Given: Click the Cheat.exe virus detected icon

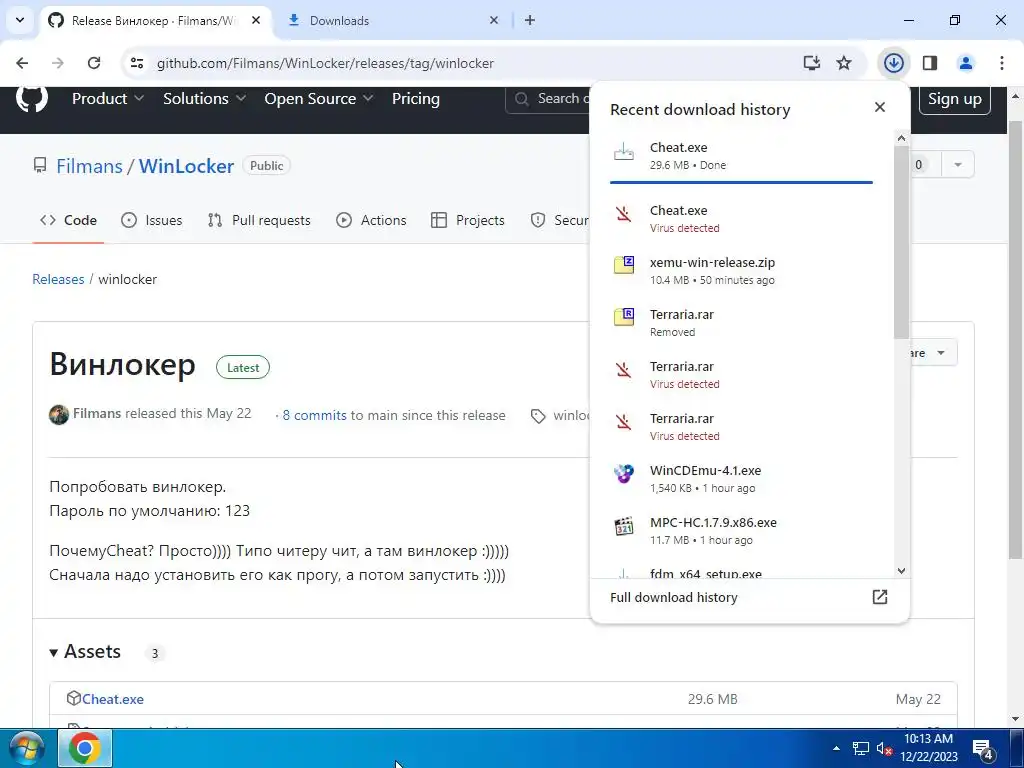Looking at the screenshot, I should (624, 214).
